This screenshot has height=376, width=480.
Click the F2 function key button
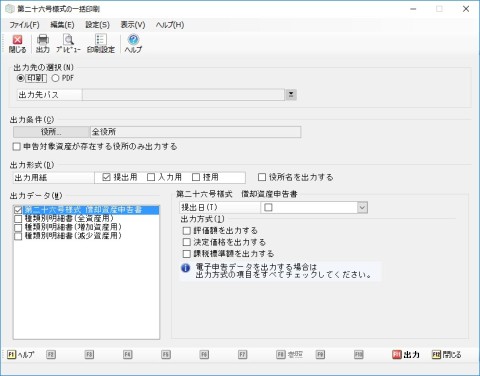[x=51, y=355]
